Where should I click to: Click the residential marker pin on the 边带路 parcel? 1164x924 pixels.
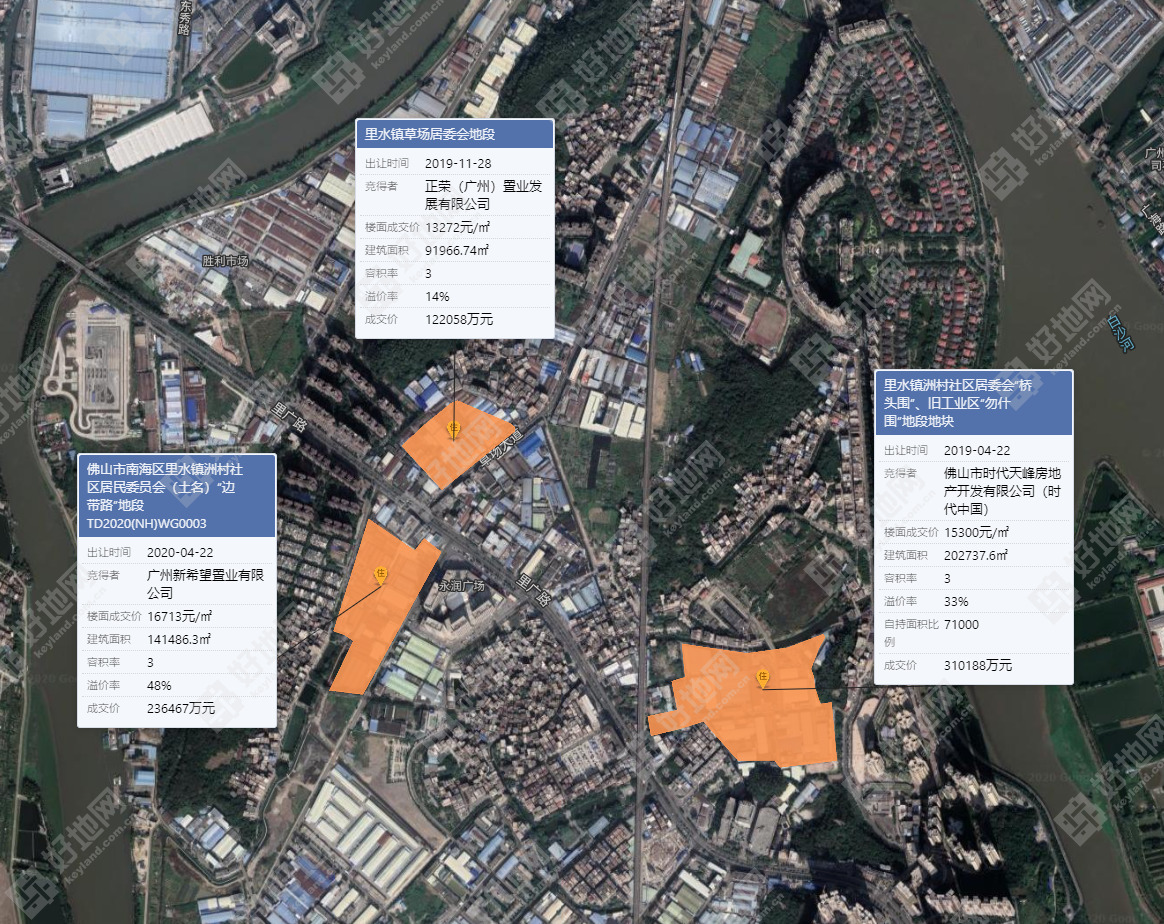click(380, 575)
